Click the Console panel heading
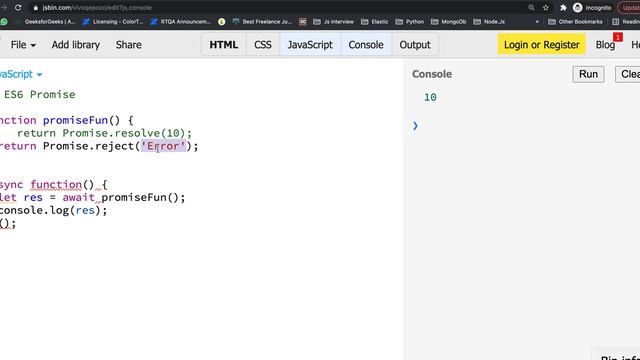 (x=432, y=74)
